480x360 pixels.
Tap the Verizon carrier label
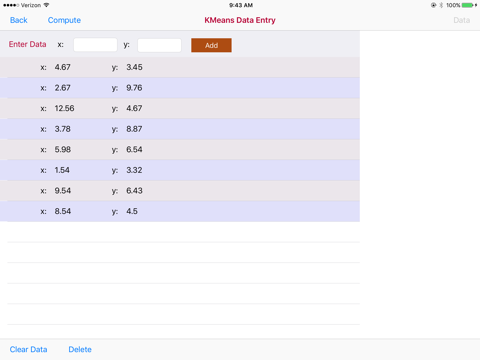[x=31, y=5]
